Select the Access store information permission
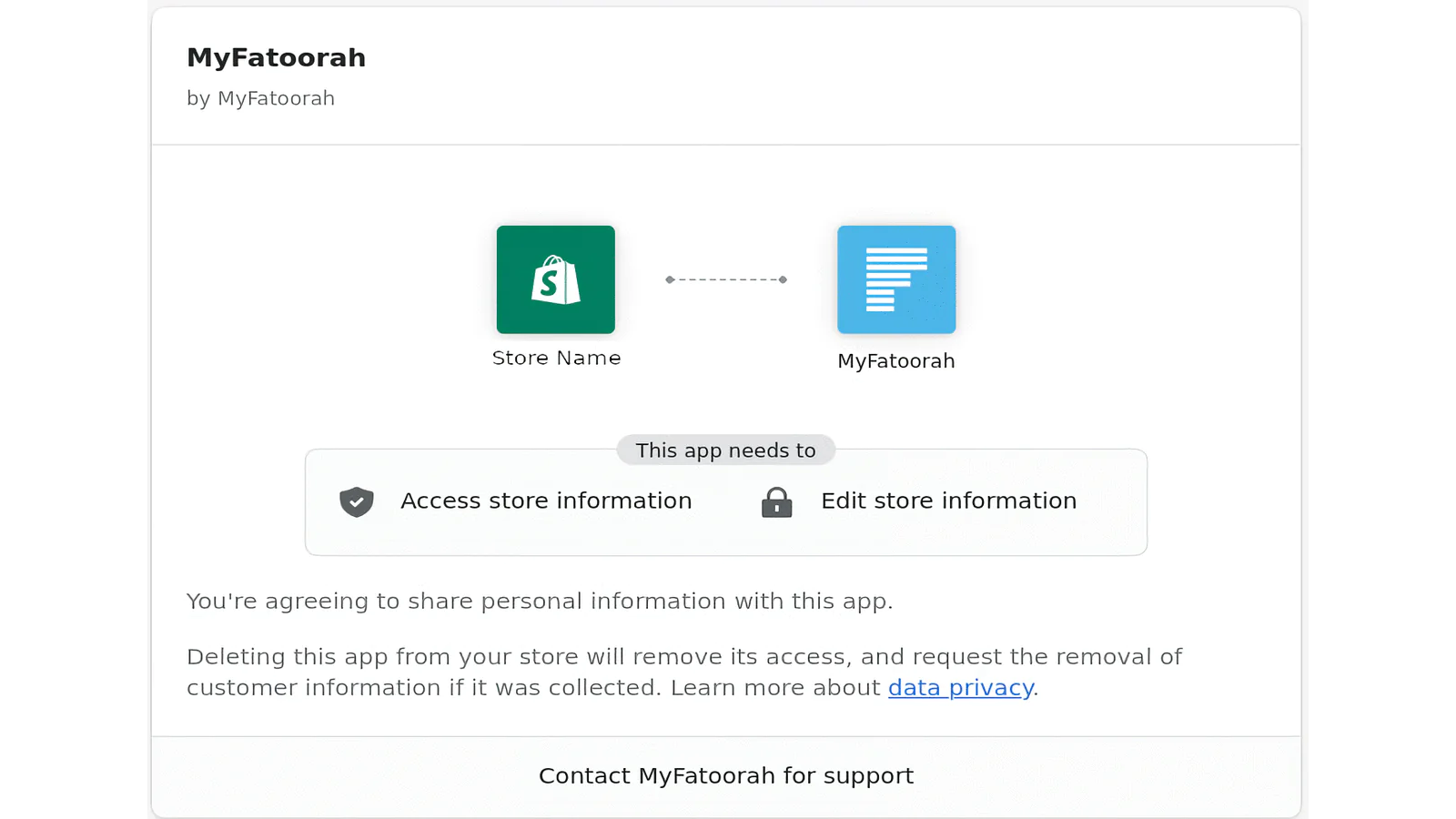 click(546, 501)
